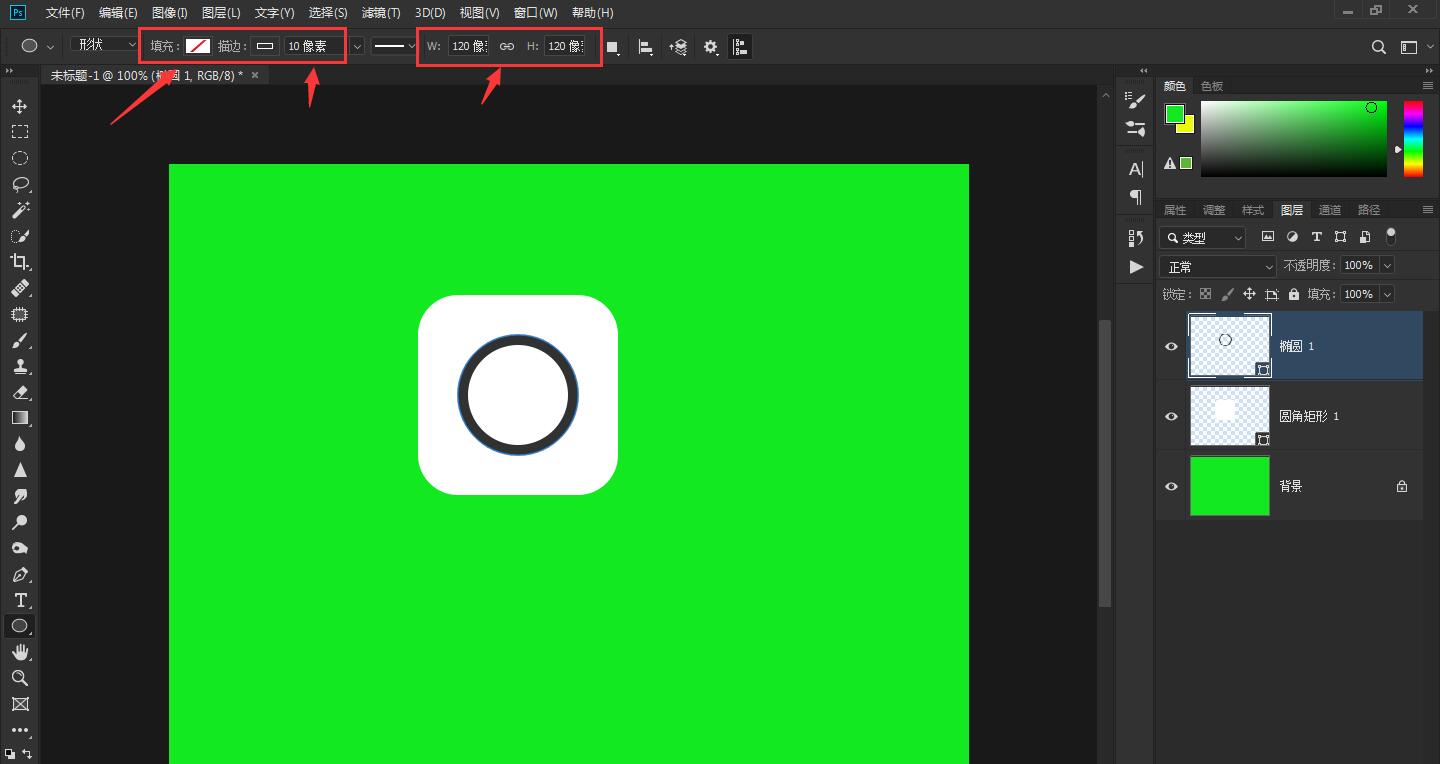This screenshot has width=1440, height=764.
Task: Open the 滤镜(T) menu
Action: 381,13
